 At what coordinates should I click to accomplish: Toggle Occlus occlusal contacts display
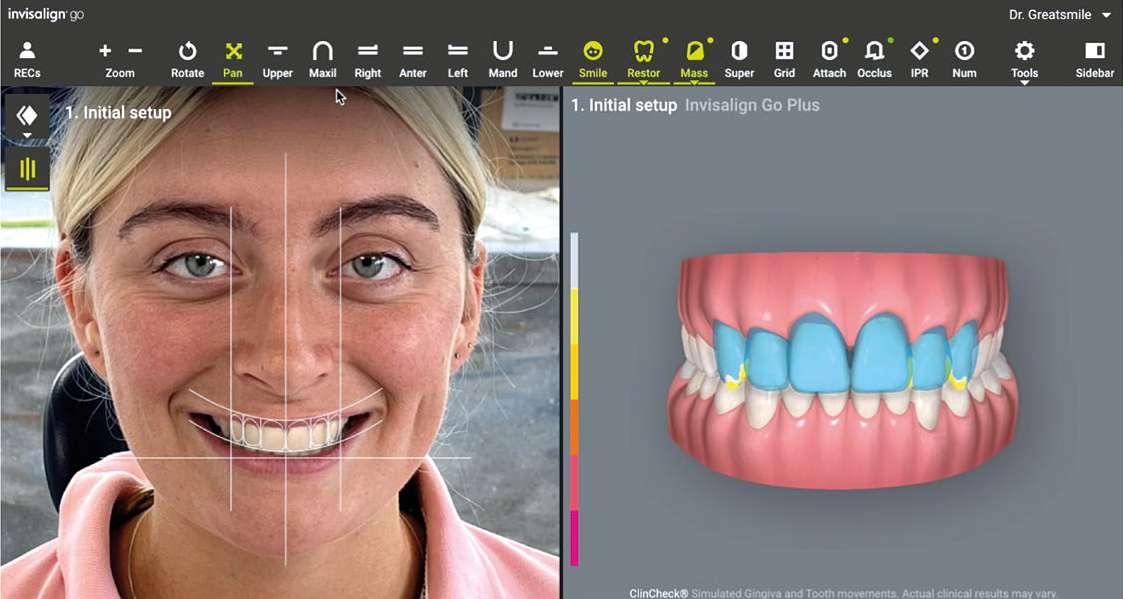tap(874, 59)
